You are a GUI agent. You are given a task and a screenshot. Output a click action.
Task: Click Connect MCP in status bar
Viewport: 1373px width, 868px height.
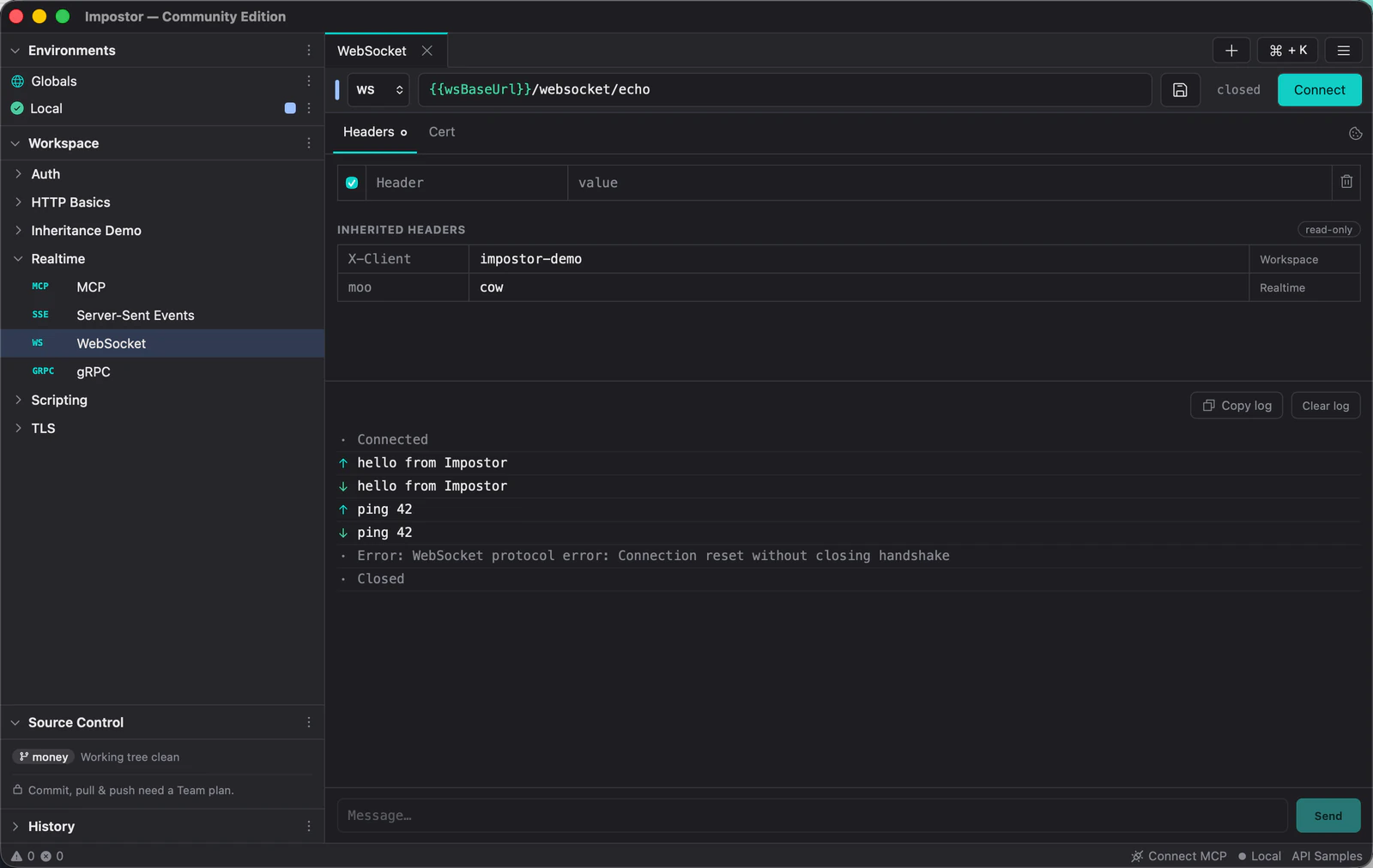click(1178, 856)
